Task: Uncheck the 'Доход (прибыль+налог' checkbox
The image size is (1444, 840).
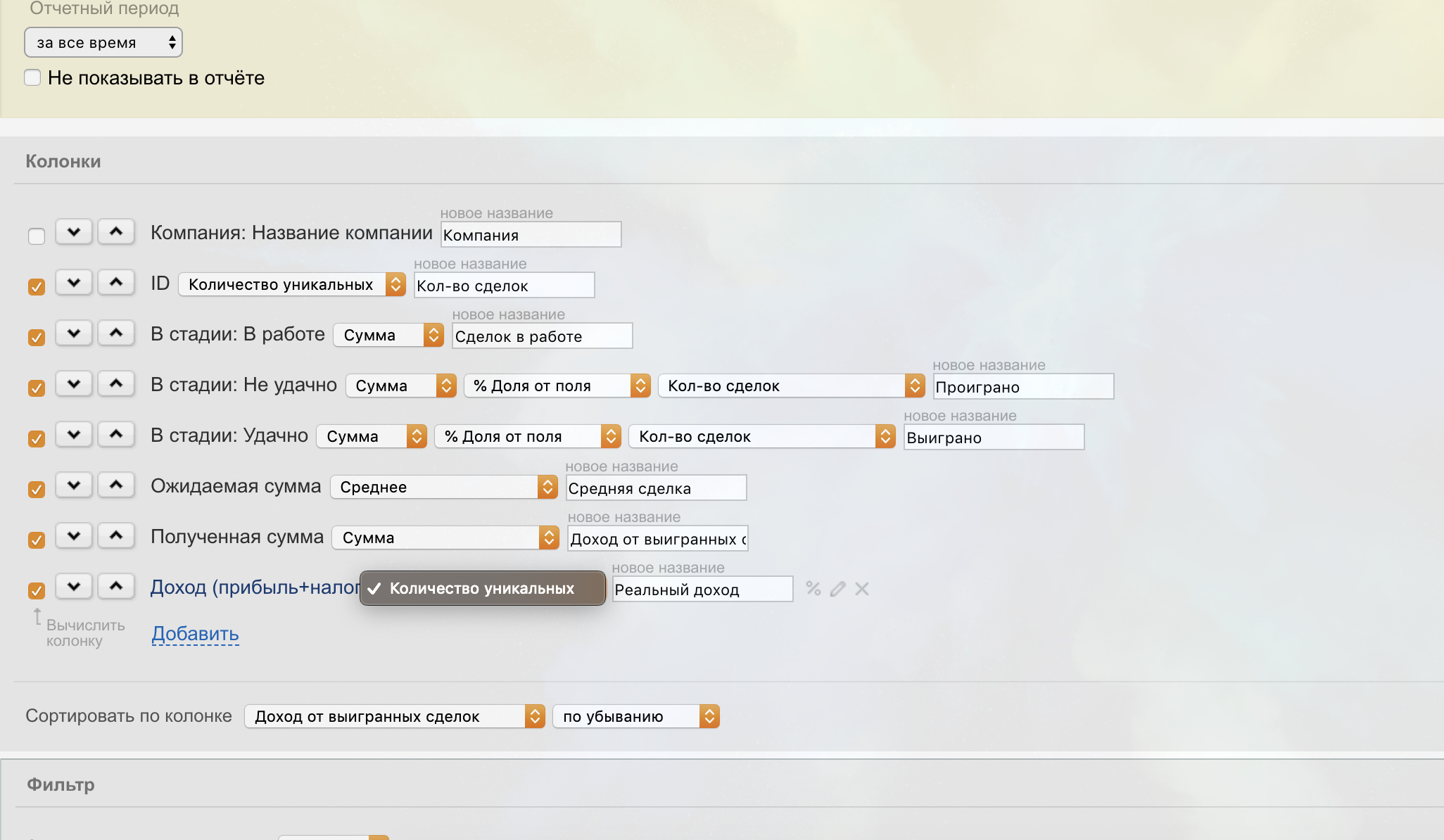Action: (x=37, y=591)
